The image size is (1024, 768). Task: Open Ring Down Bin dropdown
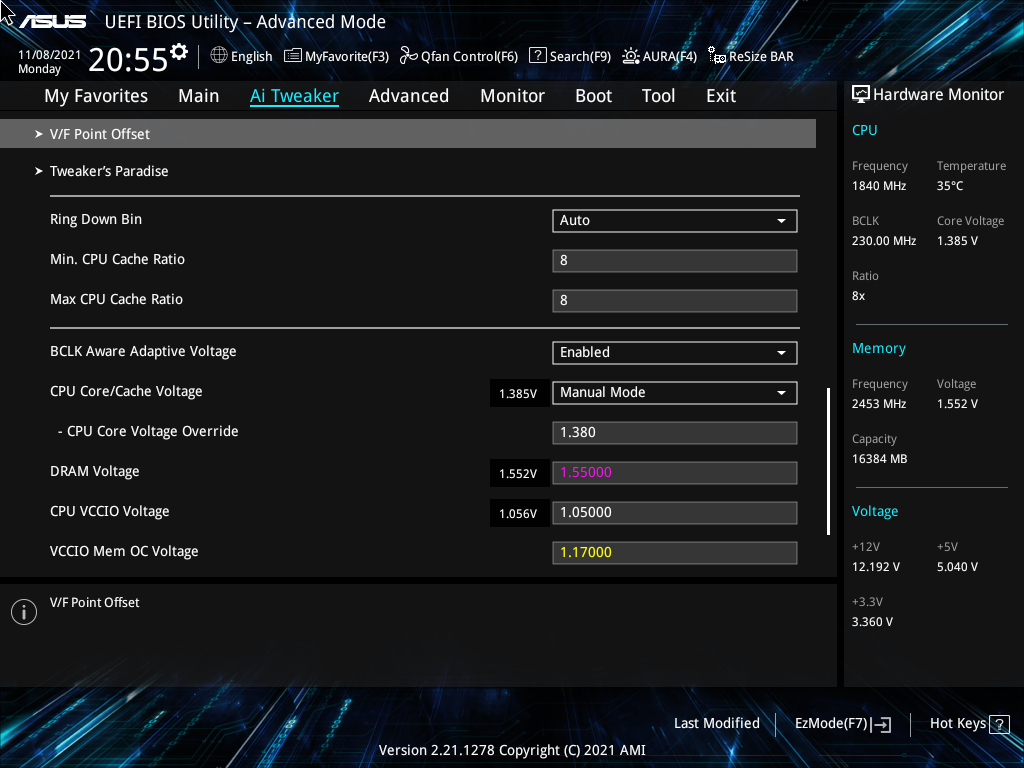click(x=675, y=221)
